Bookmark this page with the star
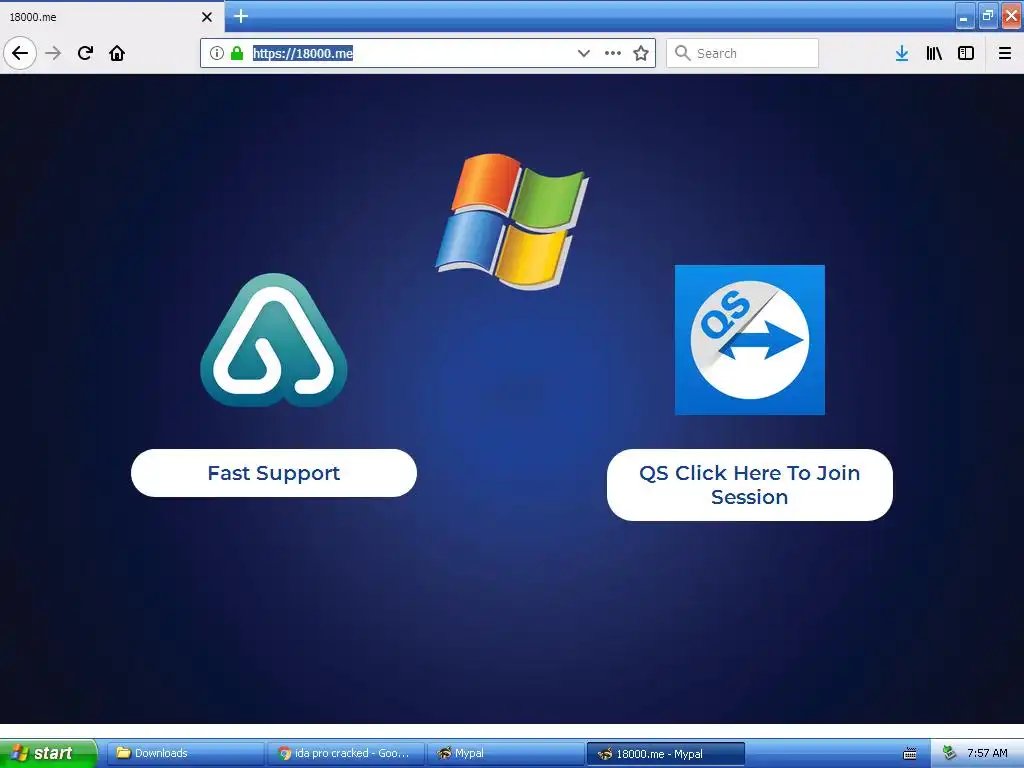 [x=641, y=53]
